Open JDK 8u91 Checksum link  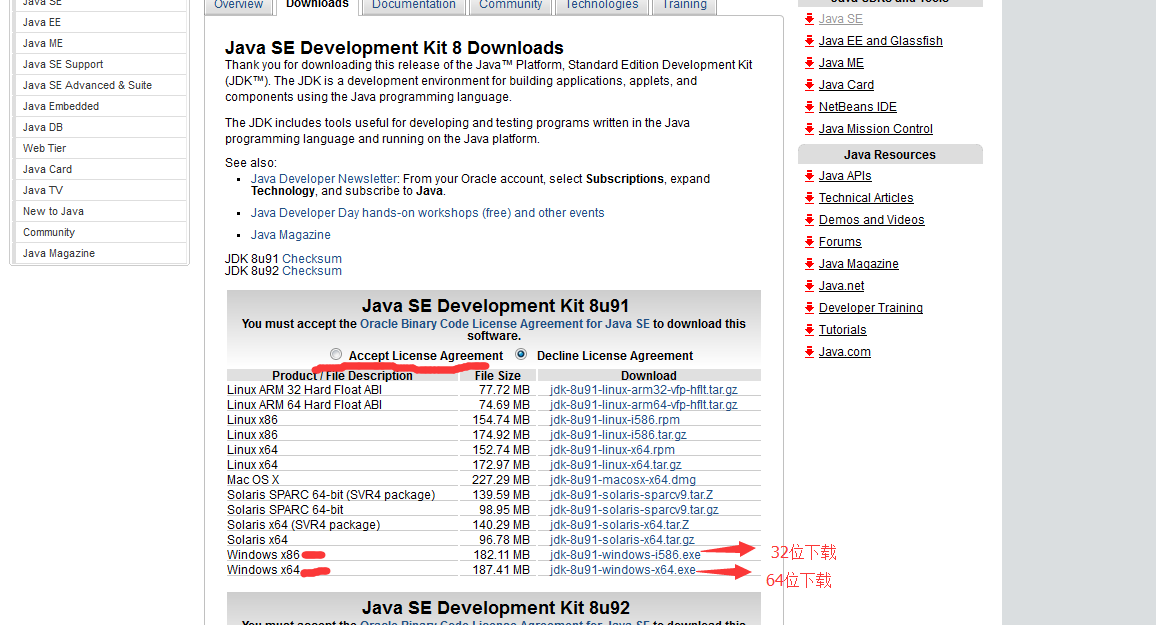tap(312, 259)
